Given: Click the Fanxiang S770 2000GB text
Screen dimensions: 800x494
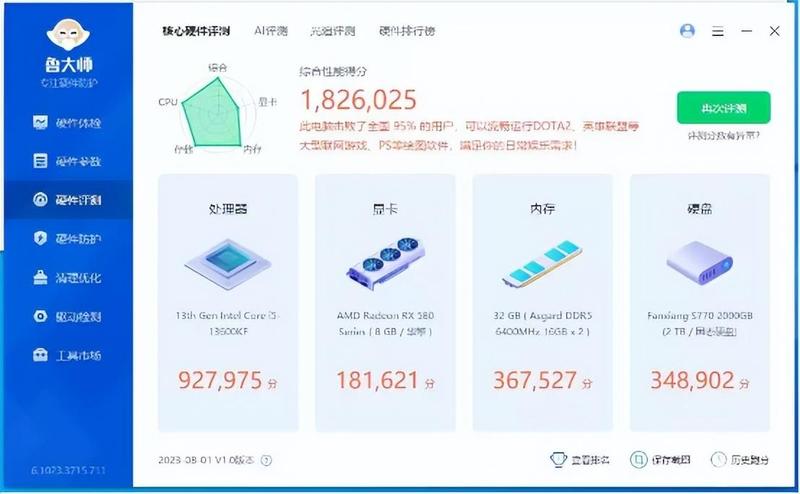Looking at the screenshot, I should point(699,323).
